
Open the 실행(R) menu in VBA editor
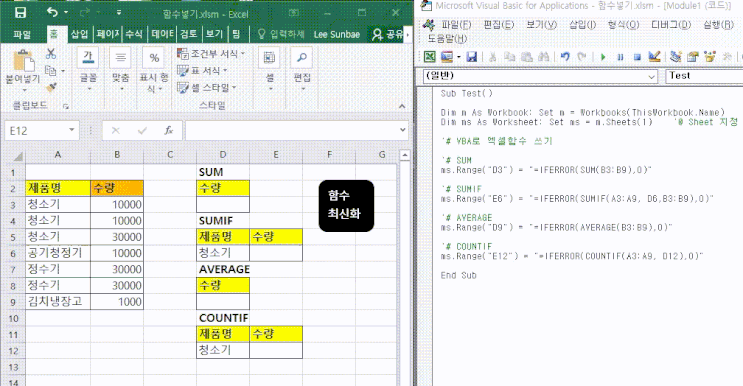[718, 25]
